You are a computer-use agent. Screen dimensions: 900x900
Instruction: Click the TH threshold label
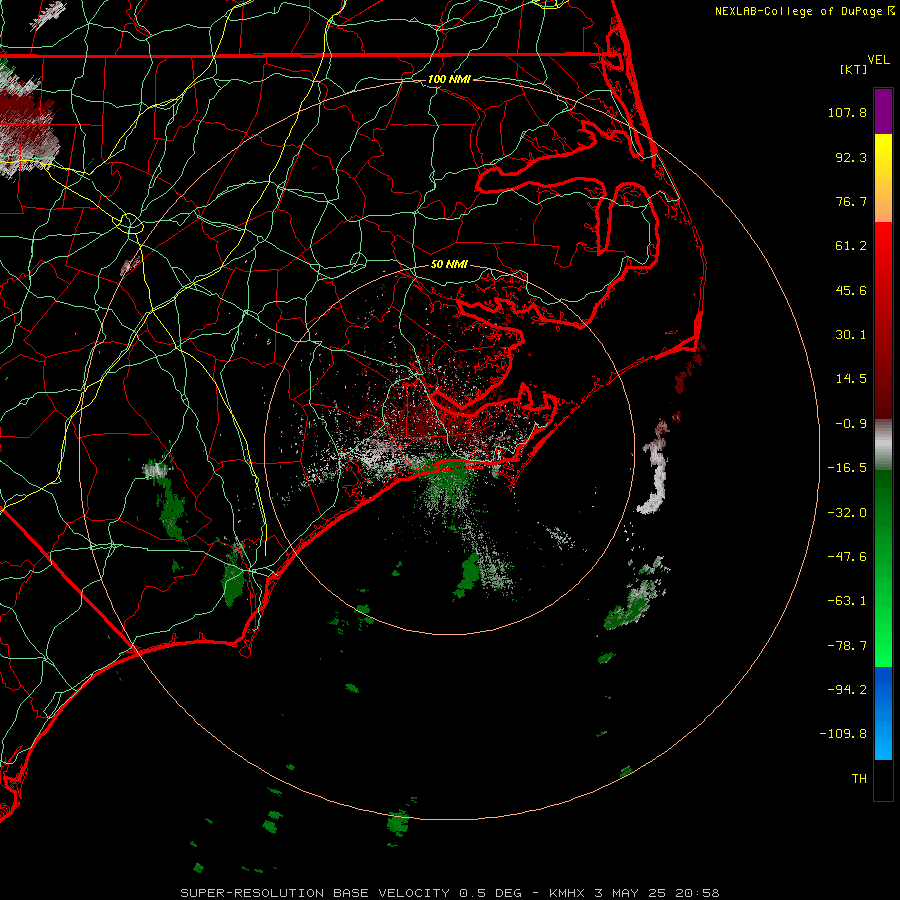coord(859,778)
